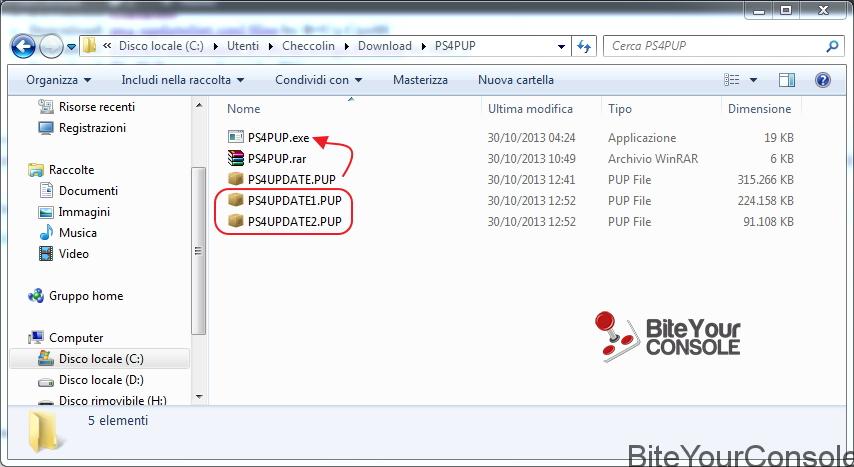Click the PS4UPDATE2.PUP file name

pos(295,222)
